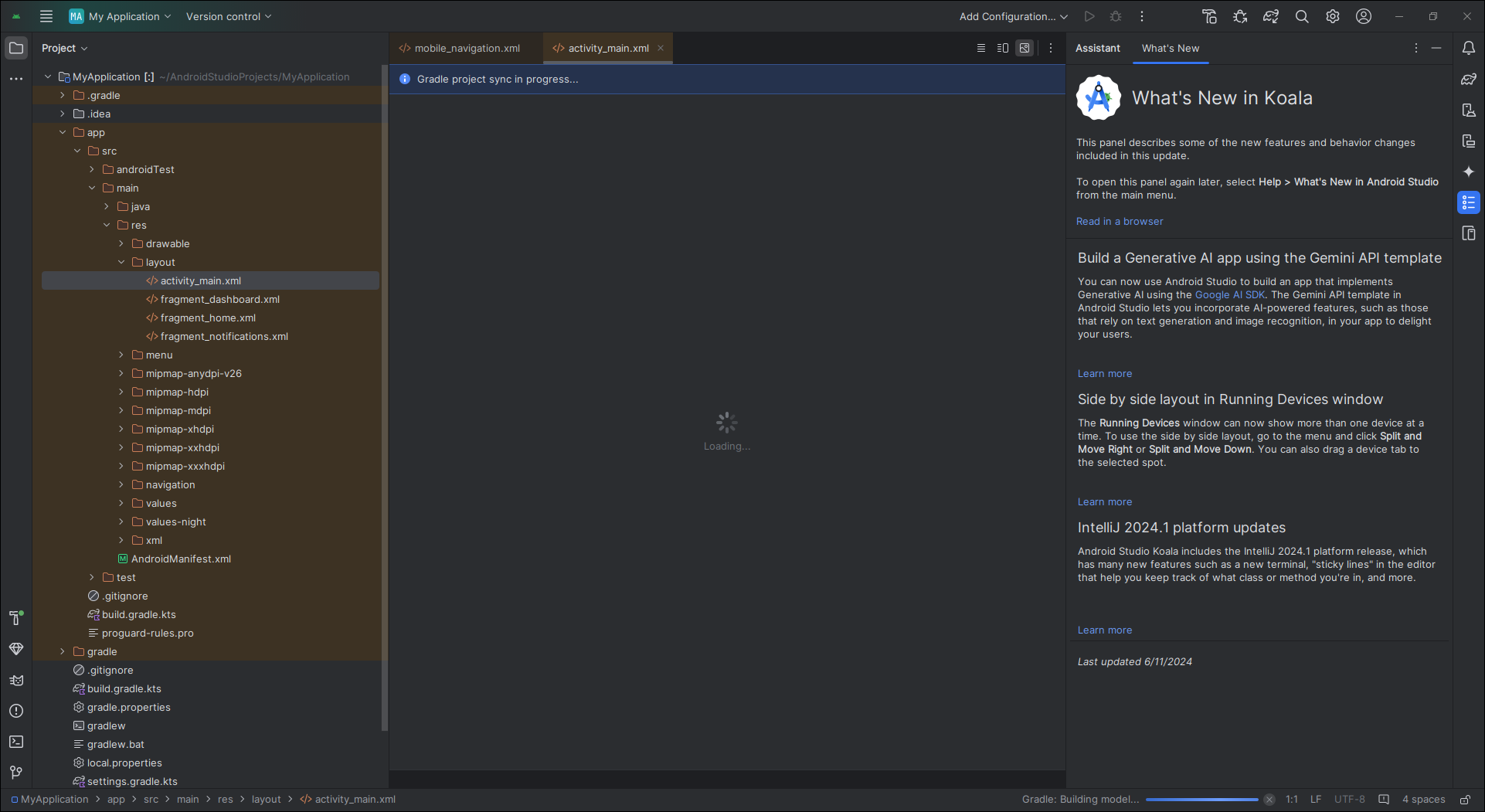Expand the drawable folder

pyautogui.click(x=121, y=243)
